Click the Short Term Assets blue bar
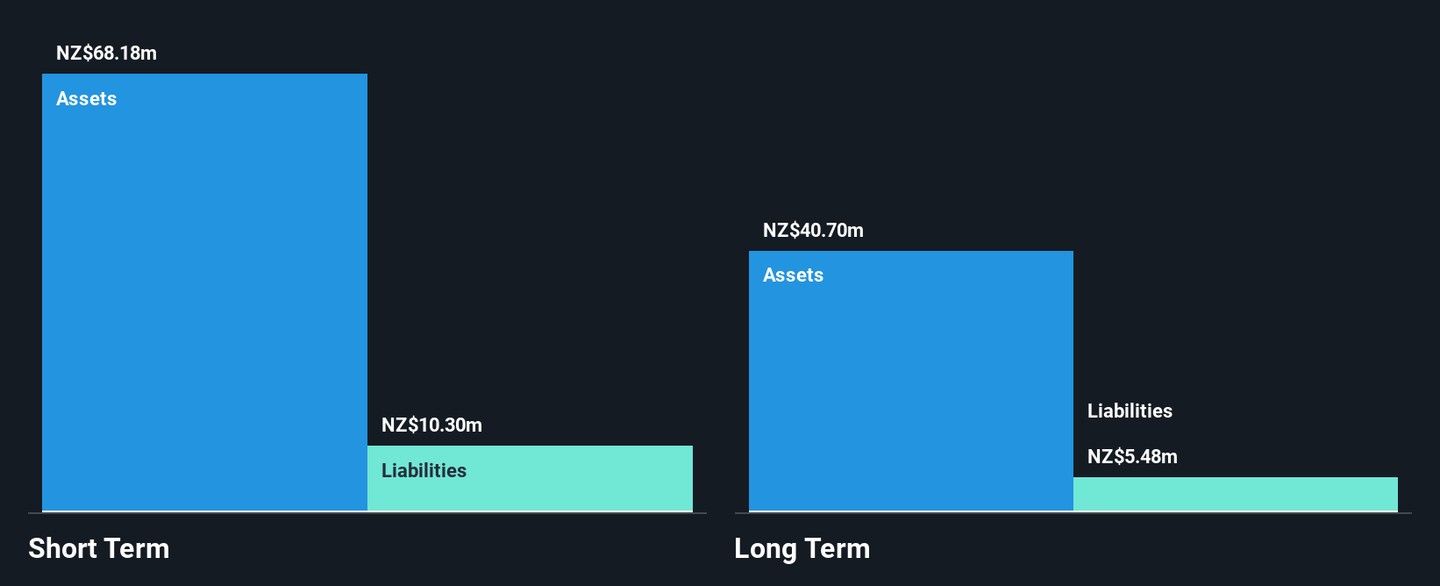Screen dimensions: 1440x586 coord(204,300)
